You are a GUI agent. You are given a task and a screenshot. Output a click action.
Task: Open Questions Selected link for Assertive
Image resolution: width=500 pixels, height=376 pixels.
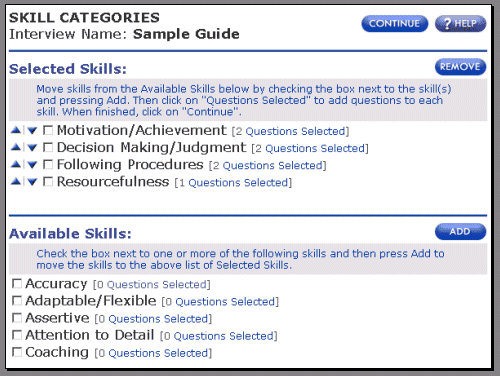(x=158, y=319)
